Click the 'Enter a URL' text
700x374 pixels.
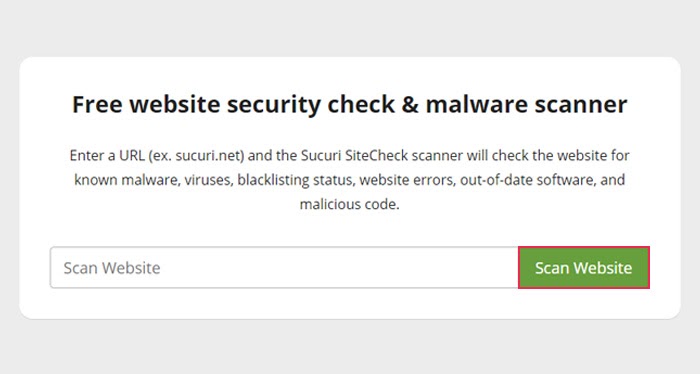click(107, 155)
